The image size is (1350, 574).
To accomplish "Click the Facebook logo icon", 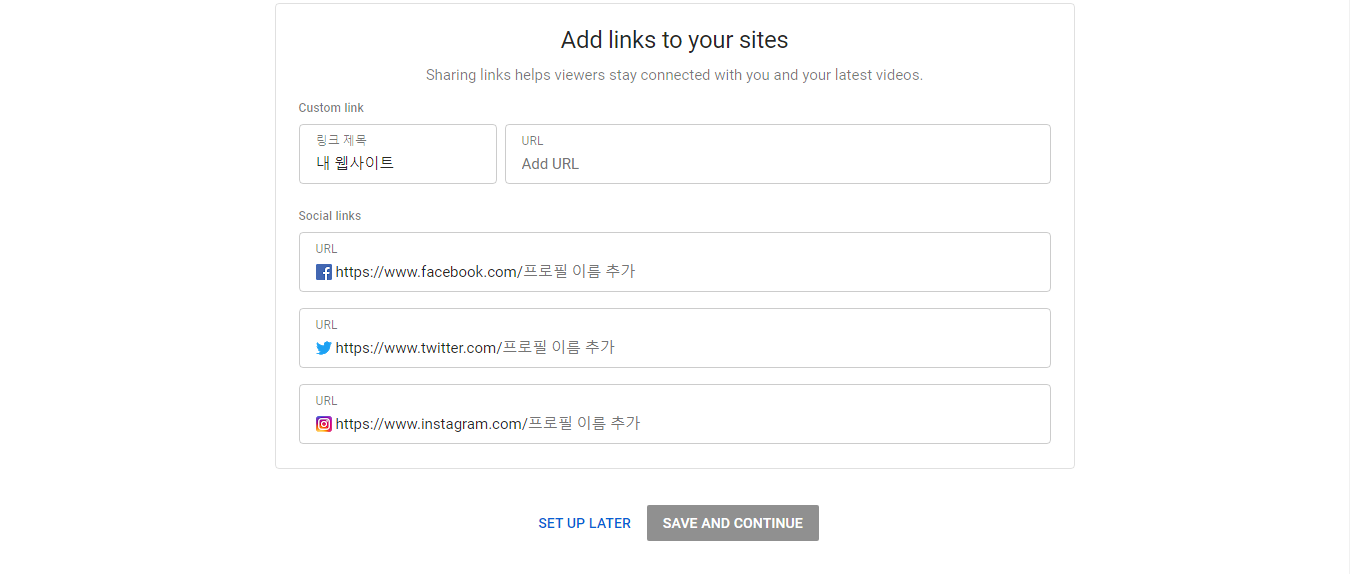I will pos(324,272).
